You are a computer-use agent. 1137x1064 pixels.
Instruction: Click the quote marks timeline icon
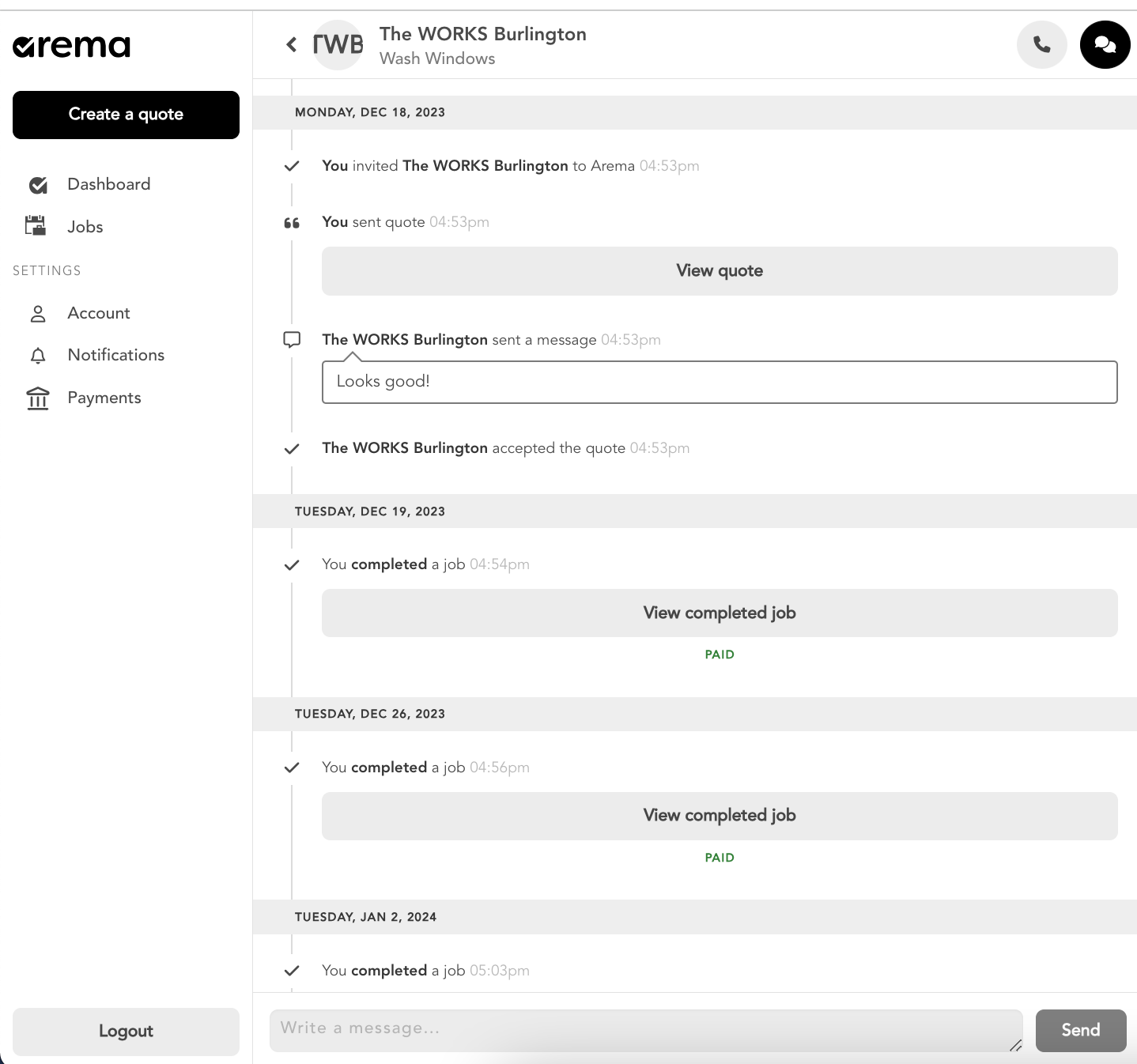[292, 223]
